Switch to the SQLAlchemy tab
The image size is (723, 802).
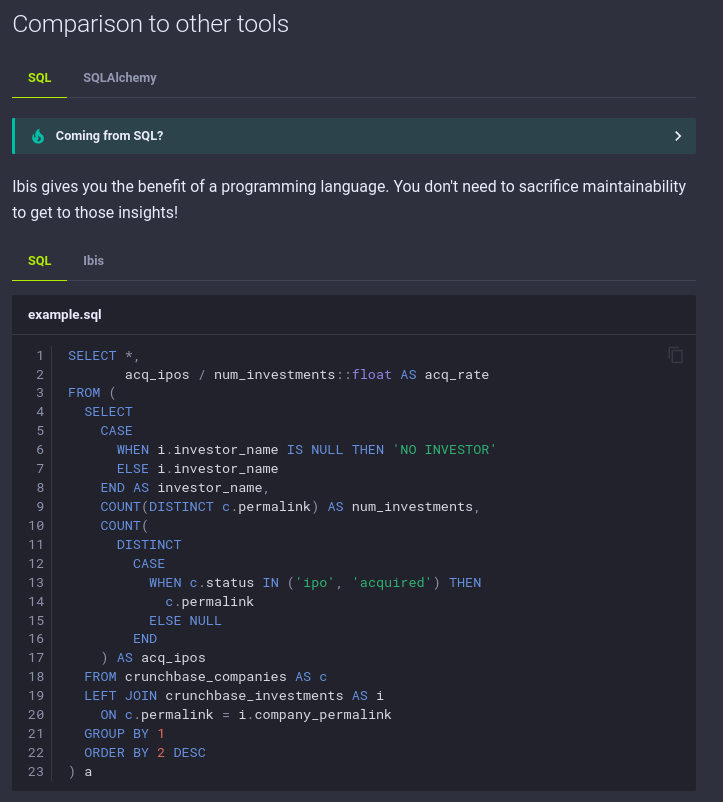[119, 77]
